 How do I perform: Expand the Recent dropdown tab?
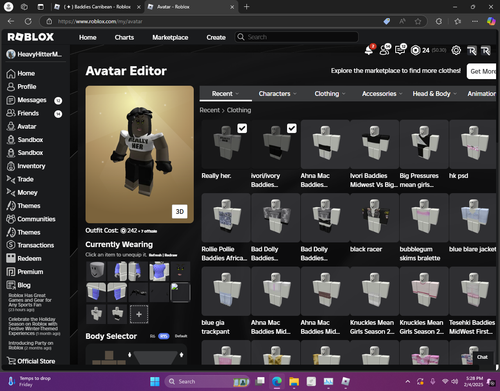click(225, 94)
